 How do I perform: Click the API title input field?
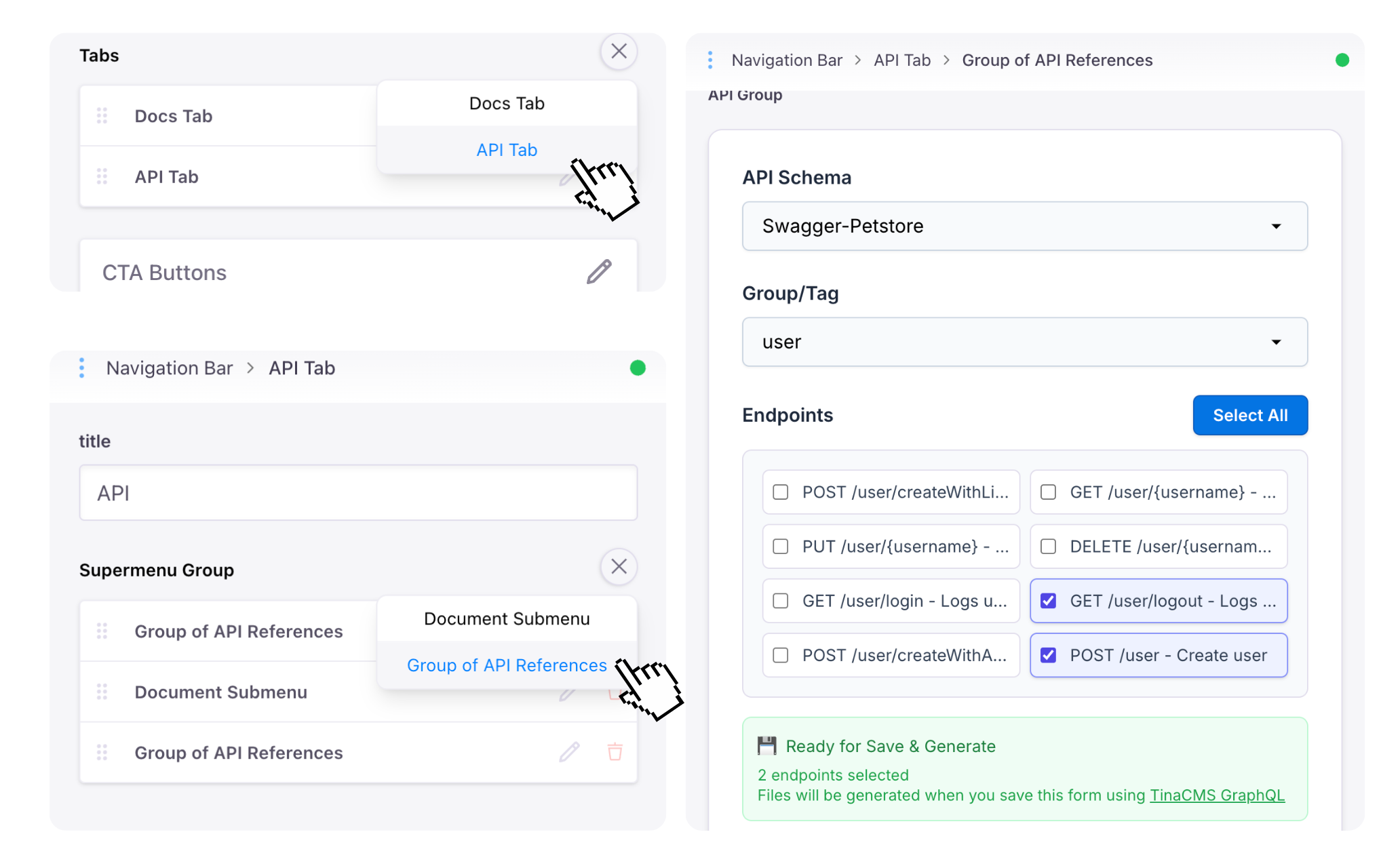click(x=358, y=493)
